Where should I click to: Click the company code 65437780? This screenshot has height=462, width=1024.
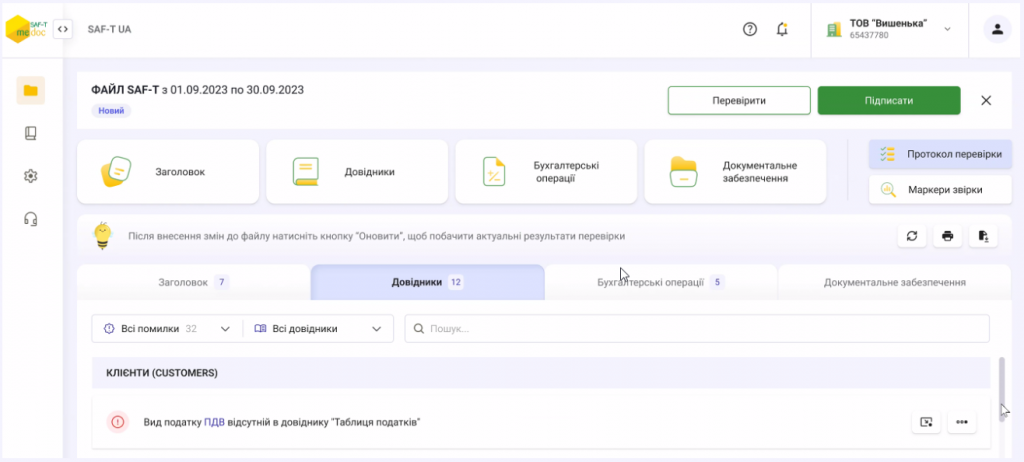pos(869,35)
